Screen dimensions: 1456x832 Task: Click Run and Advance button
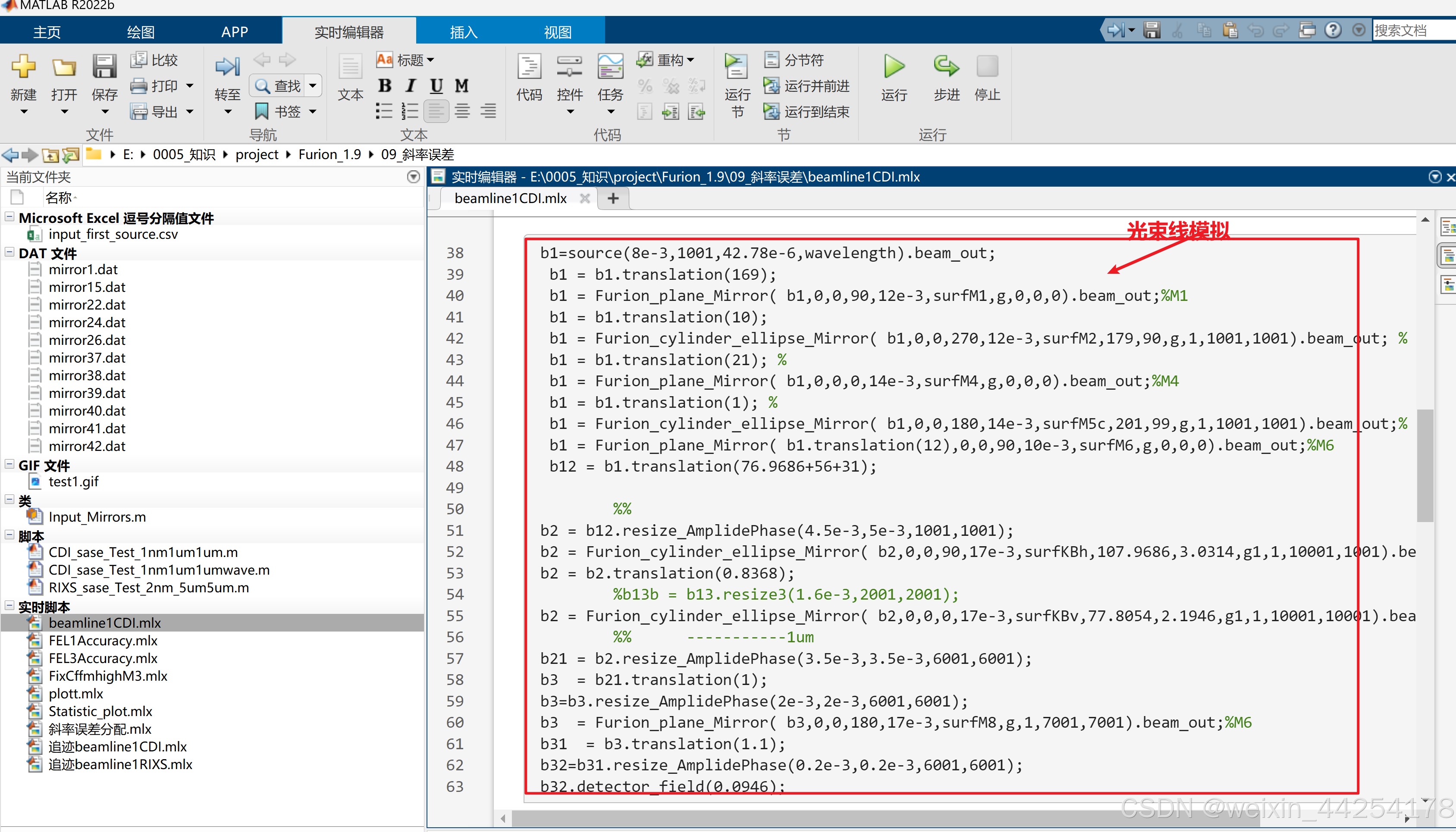click(x=806, y=86)
